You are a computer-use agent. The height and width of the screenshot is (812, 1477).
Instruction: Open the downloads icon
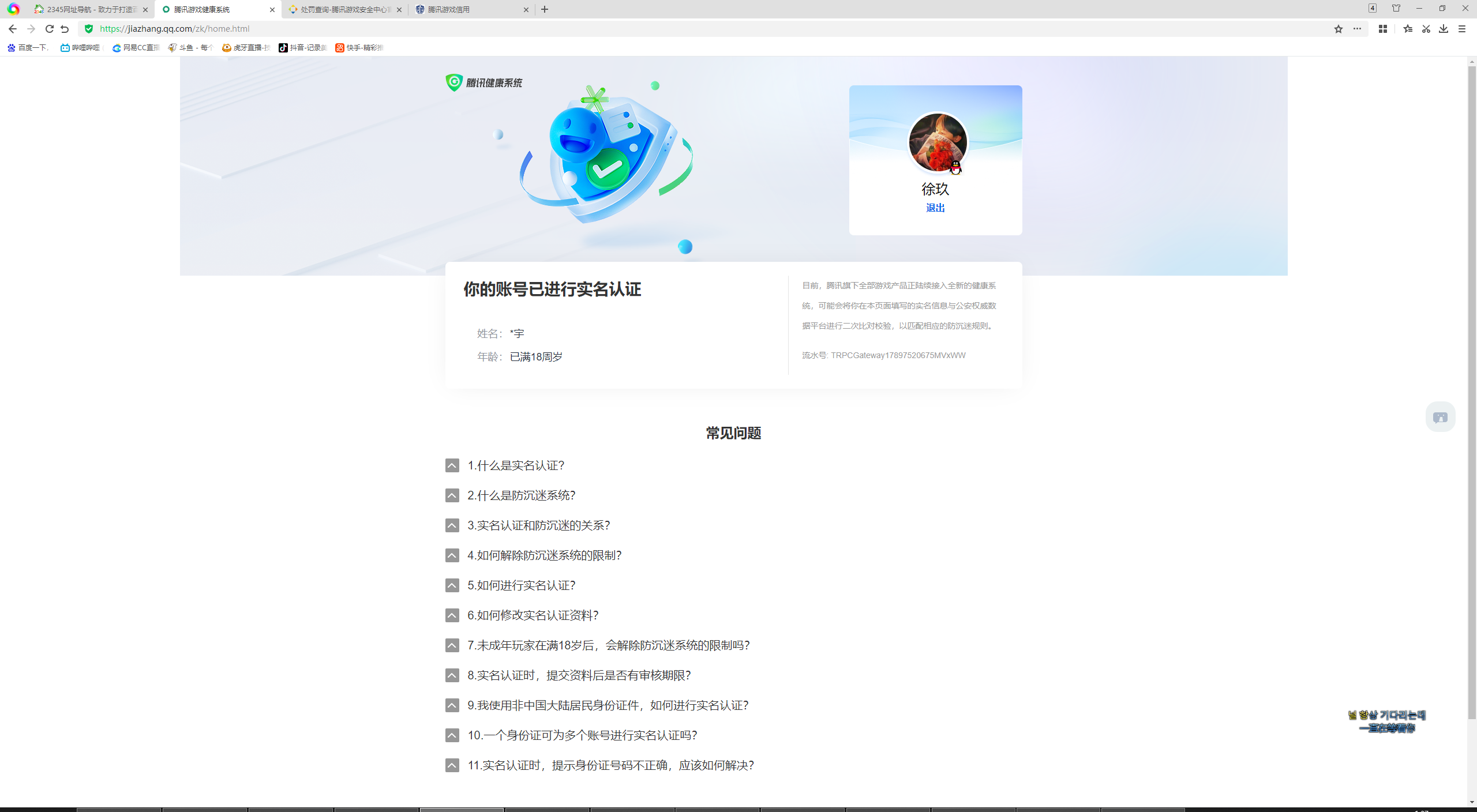[1444, 29]
